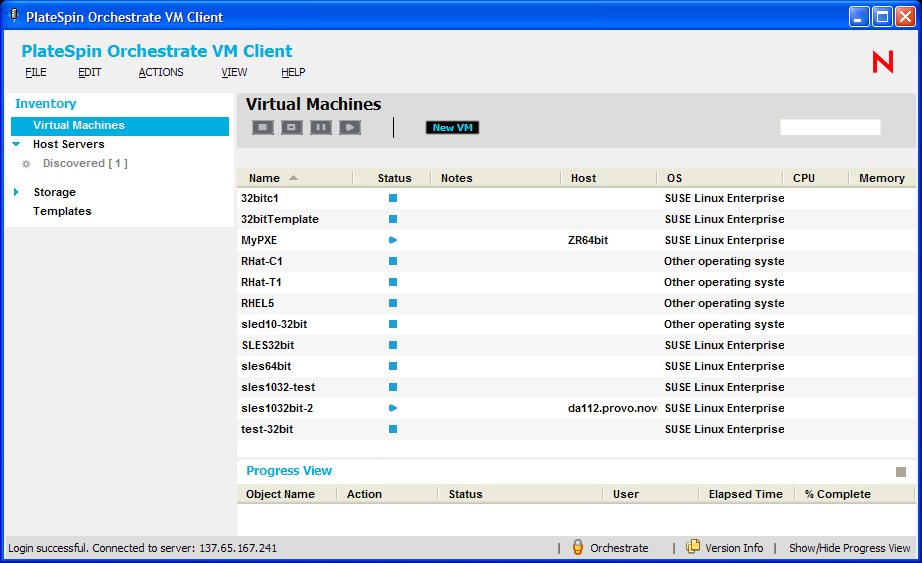Click the search field in the toolbar
The height and width of the screenshot is (563, 922).
830,127
